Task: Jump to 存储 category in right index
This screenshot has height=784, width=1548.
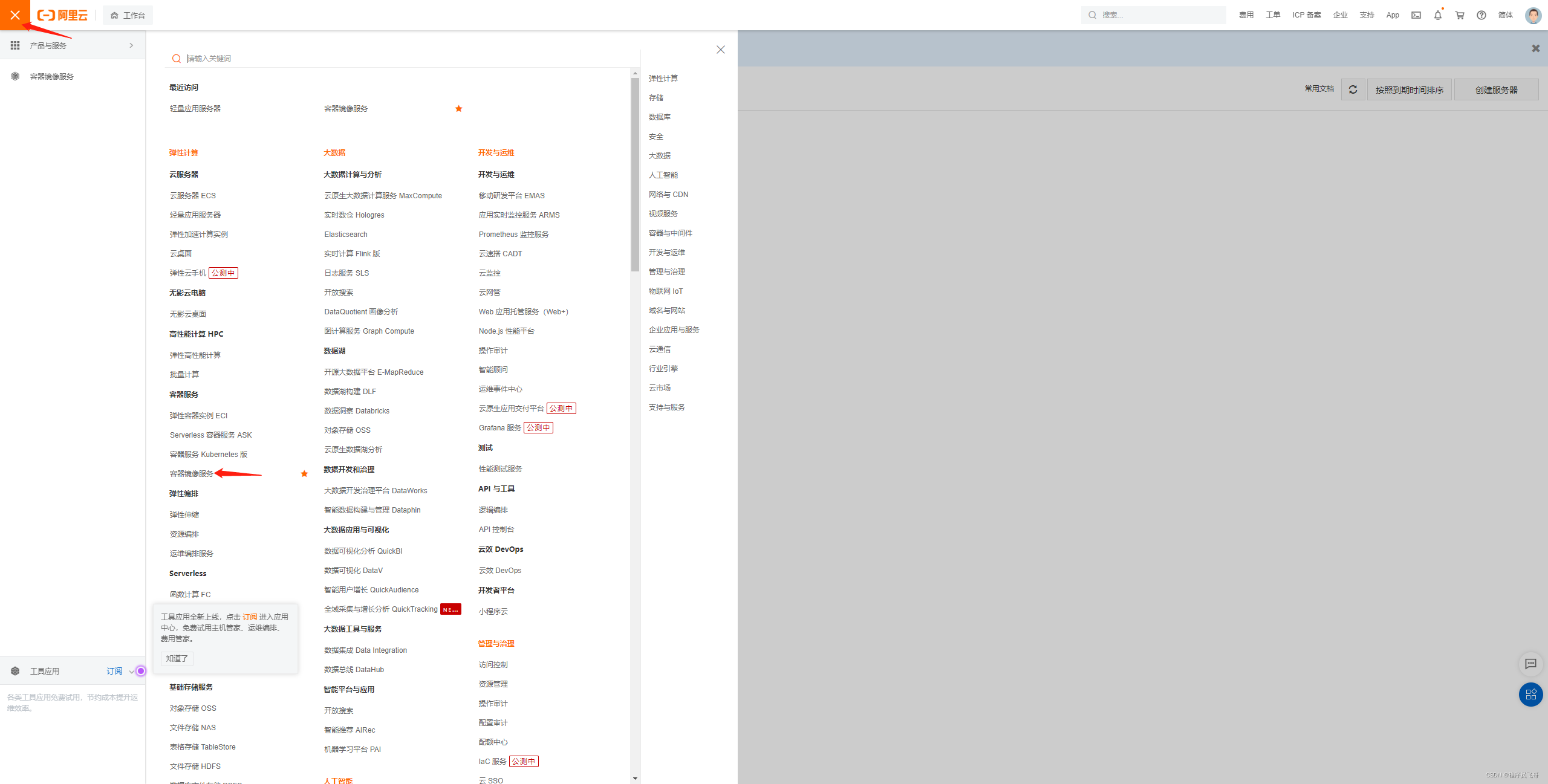Action: (656, 98)
